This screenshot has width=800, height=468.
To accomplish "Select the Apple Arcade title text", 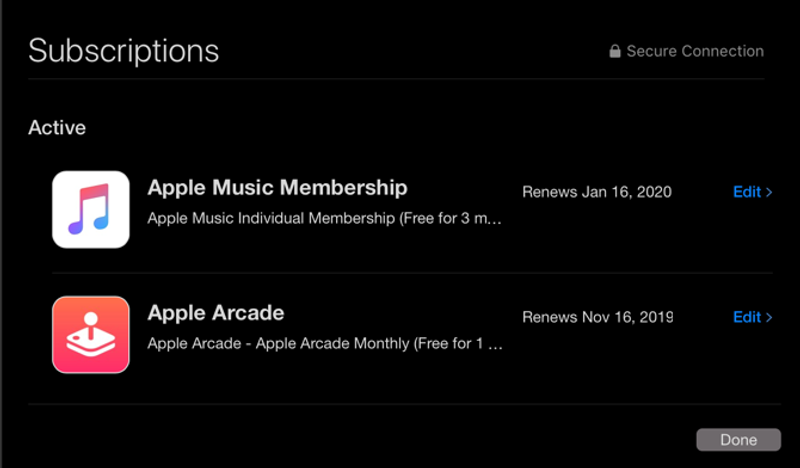I will [215, 313].
